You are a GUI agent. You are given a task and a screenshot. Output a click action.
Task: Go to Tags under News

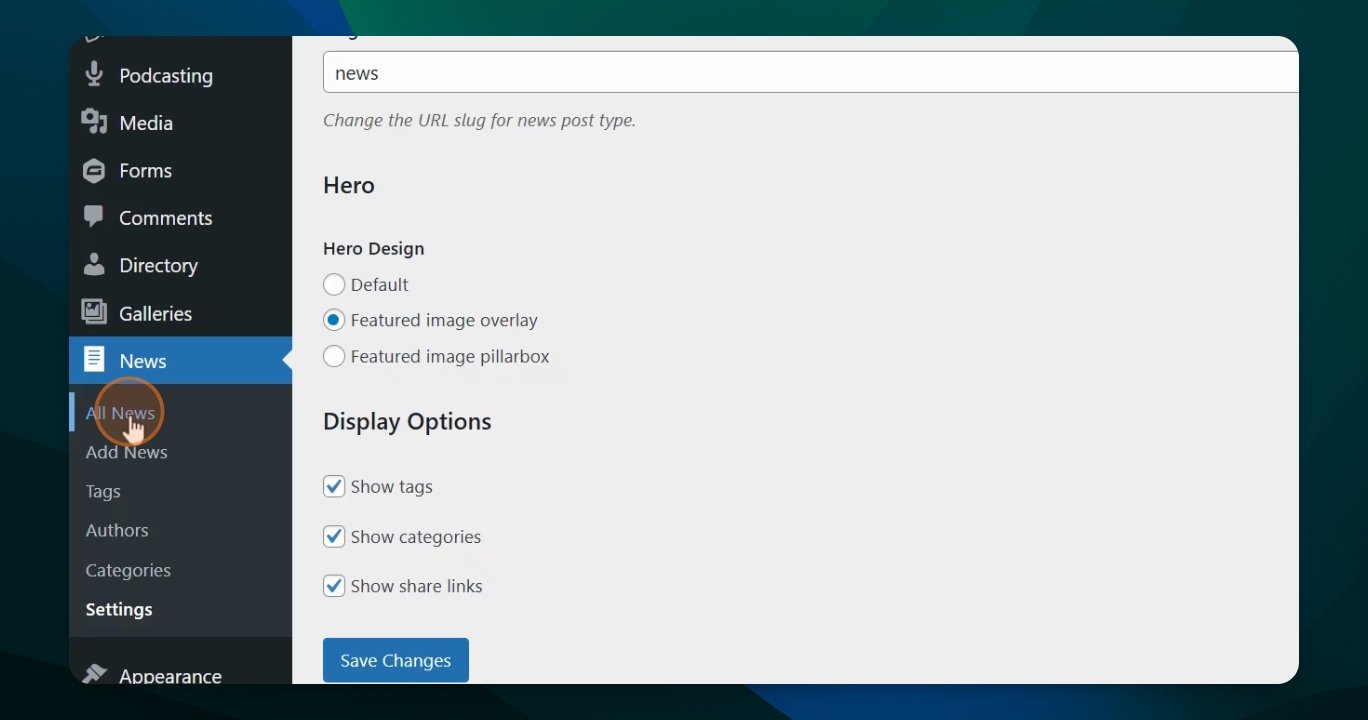click(103, 491)
